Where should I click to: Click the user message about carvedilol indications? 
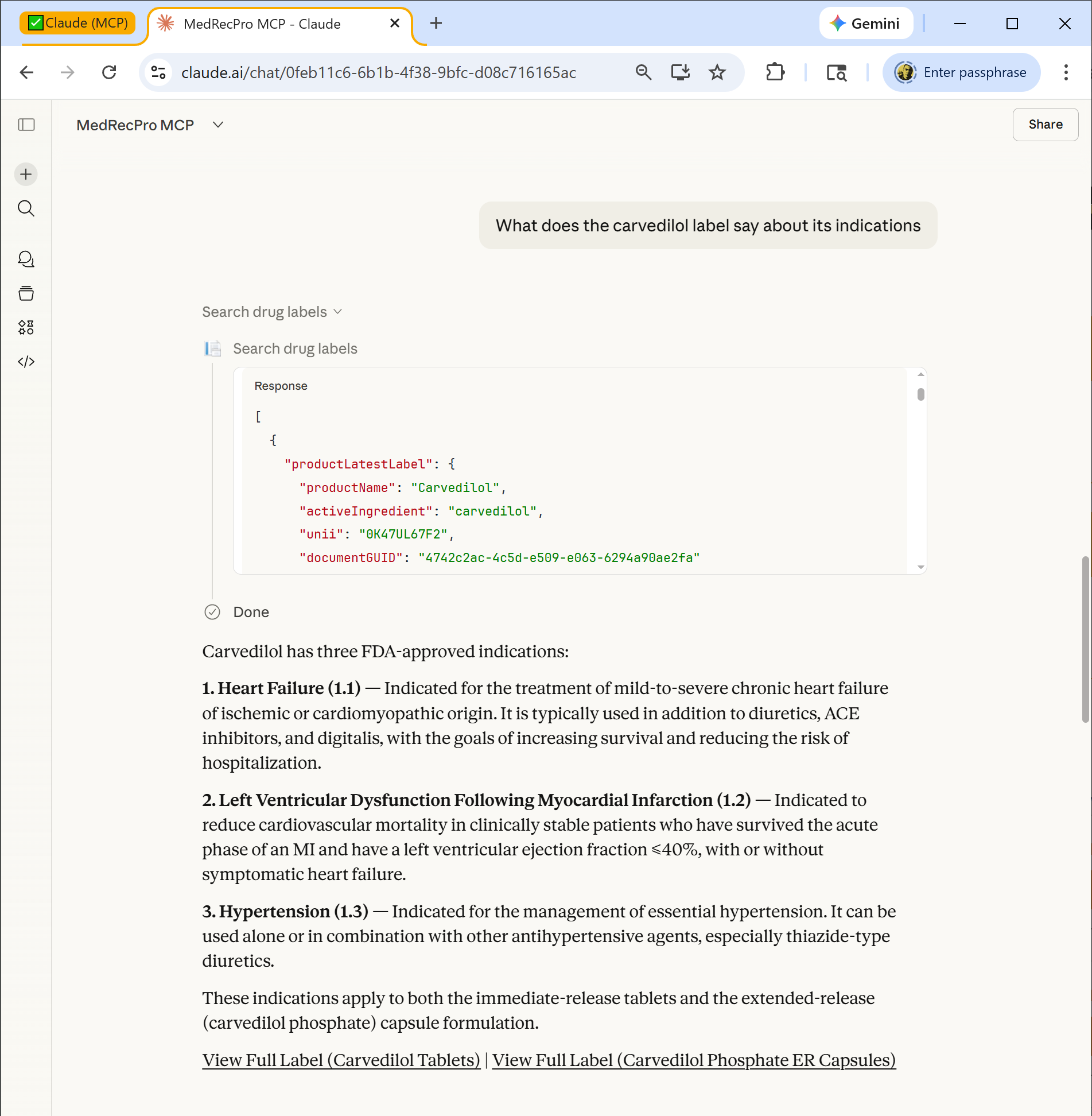point(708,226)
